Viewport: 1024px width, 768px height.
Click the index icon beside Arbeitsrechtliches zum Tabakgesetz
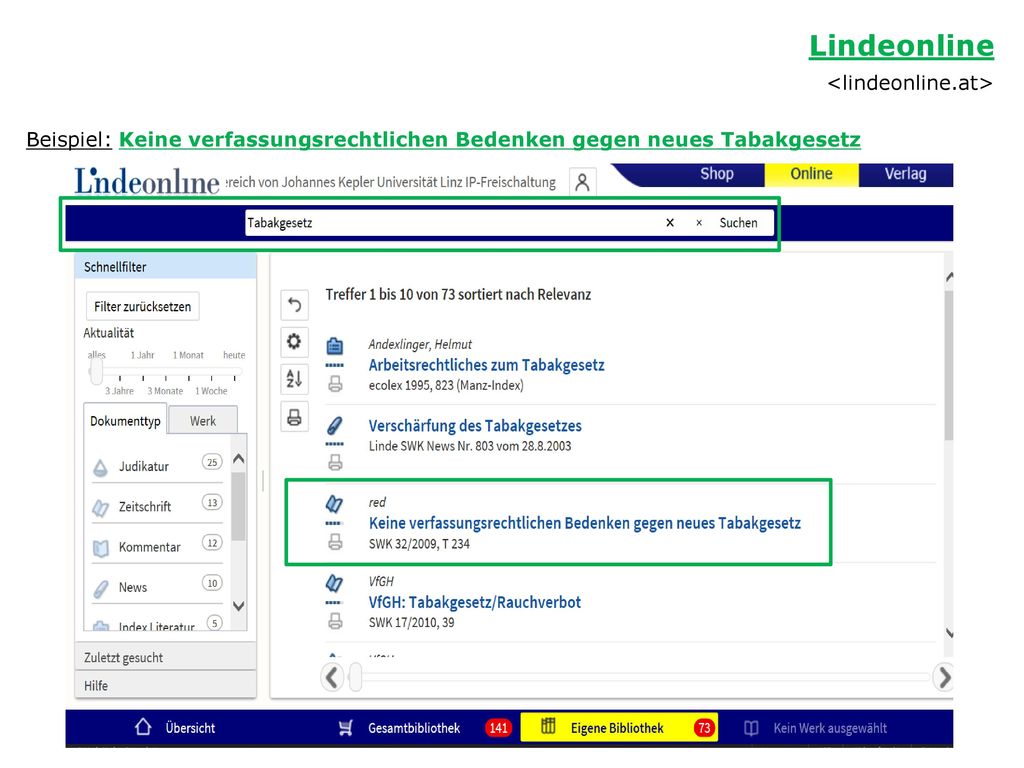(x=335, y=345)
